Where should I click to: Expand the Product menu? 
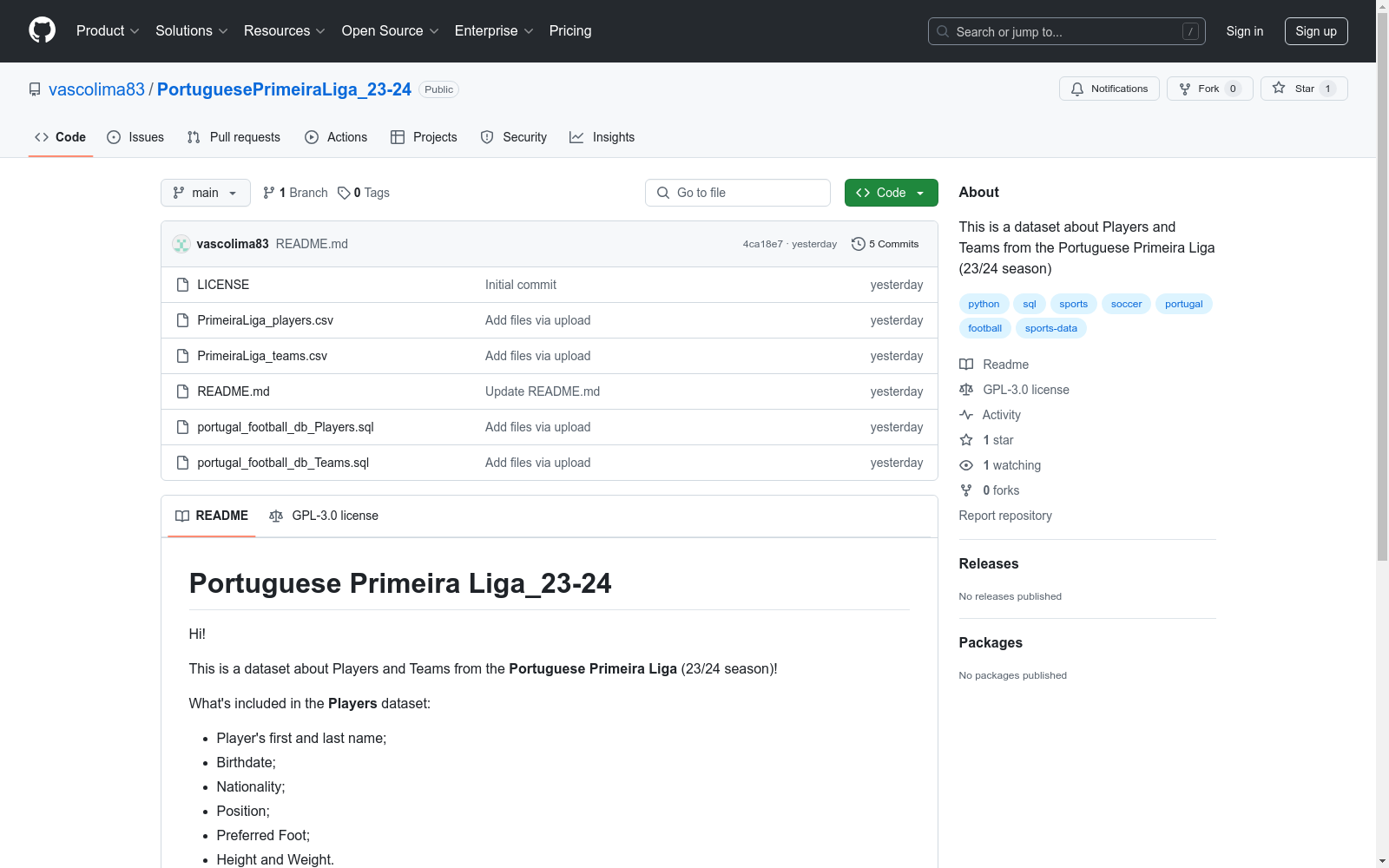pos(108,30)
